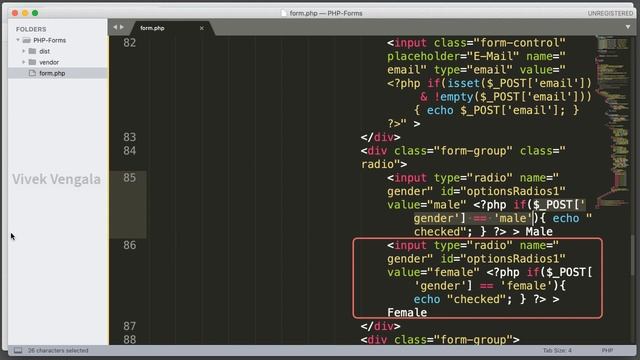The height and width of the screenshot is (360, 640).
Task: Click line number 88 in gutter
Action: (x=129, y=339)
